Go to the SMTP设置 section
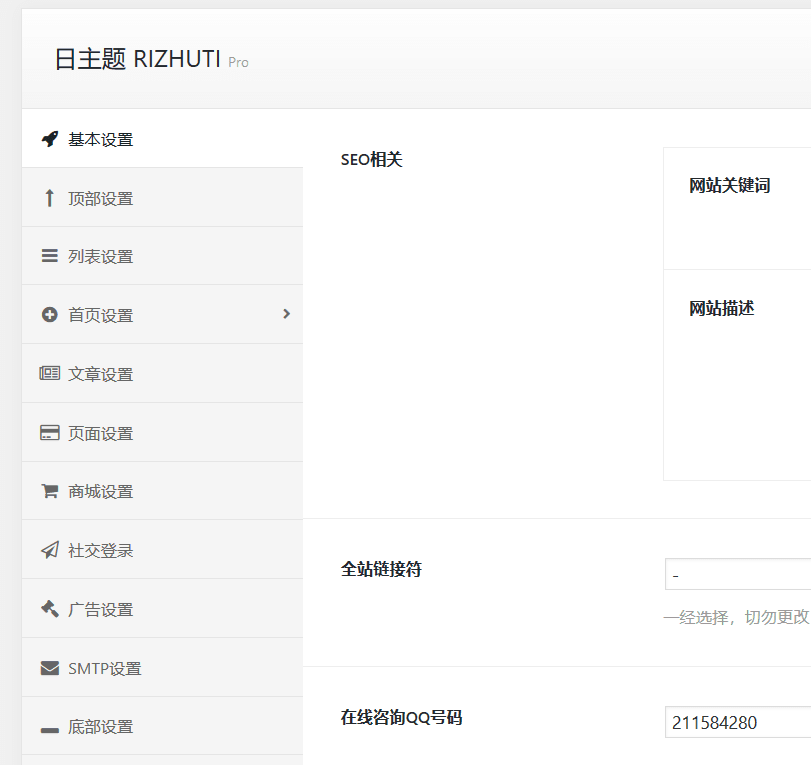Screen dimensions: 811x765 click(x=104, y=669)
